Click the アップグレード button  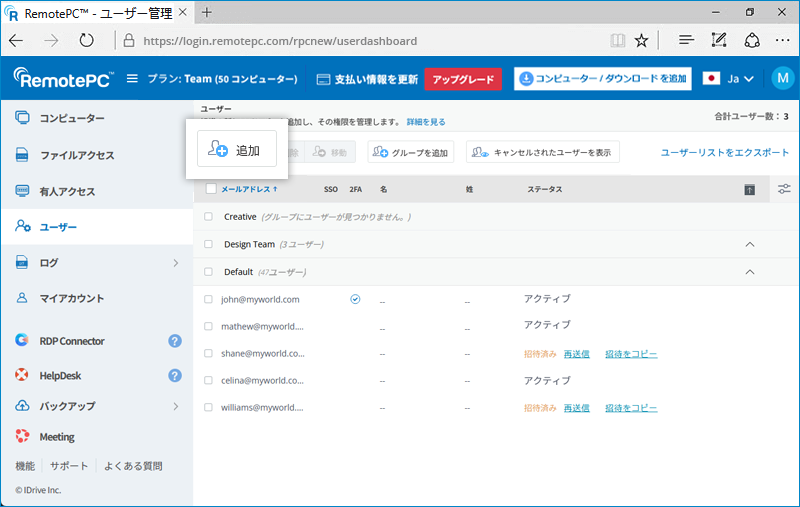click(x=463, y=79)
